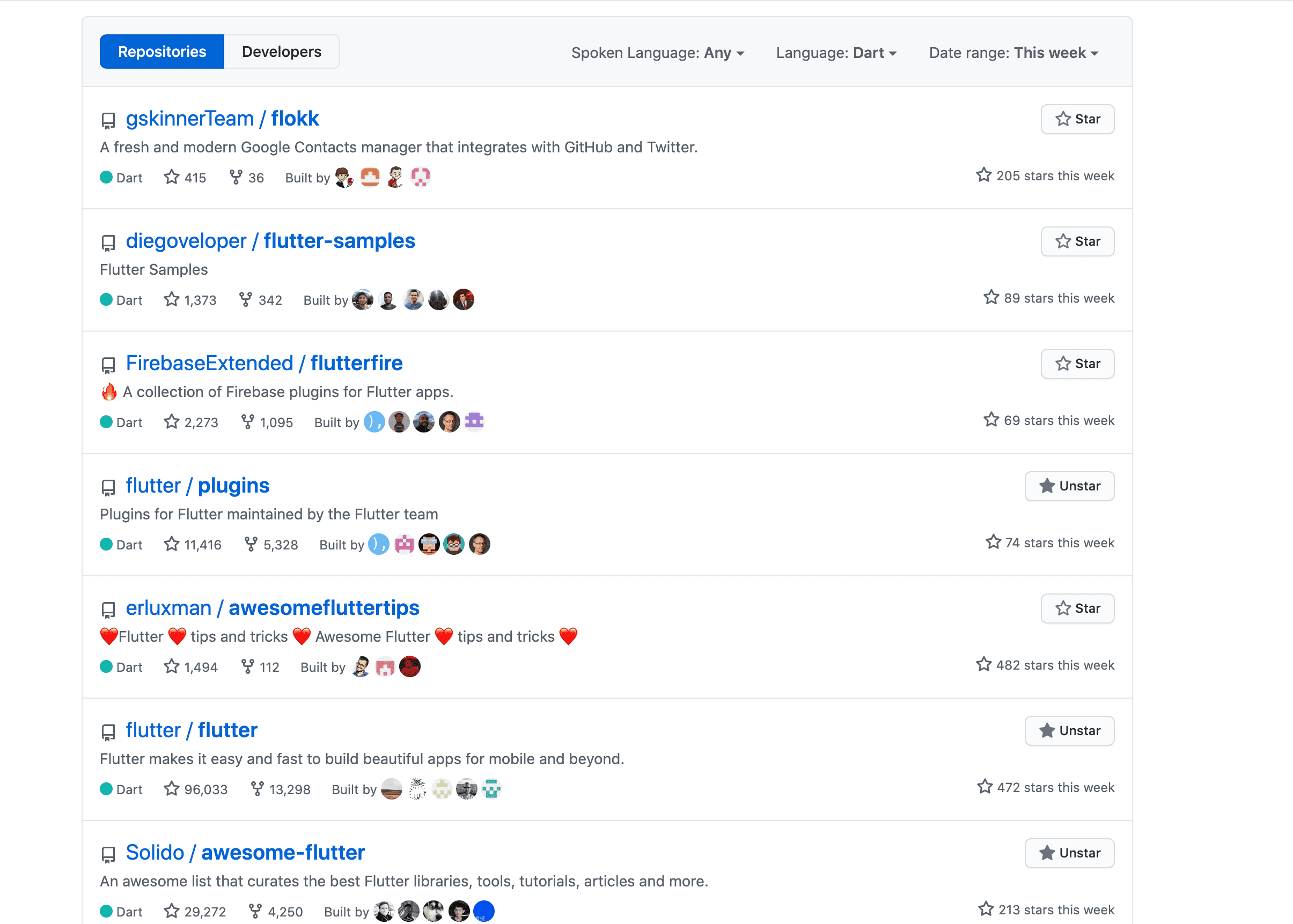Open the flutter / flutter repository

[x=192, y=730]
